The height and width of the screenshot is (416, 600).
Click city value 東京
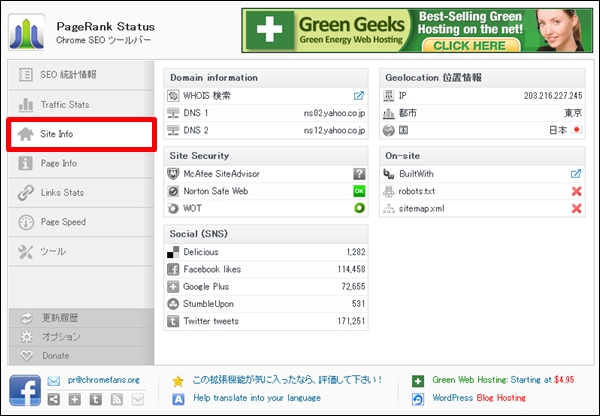[573, 113]
